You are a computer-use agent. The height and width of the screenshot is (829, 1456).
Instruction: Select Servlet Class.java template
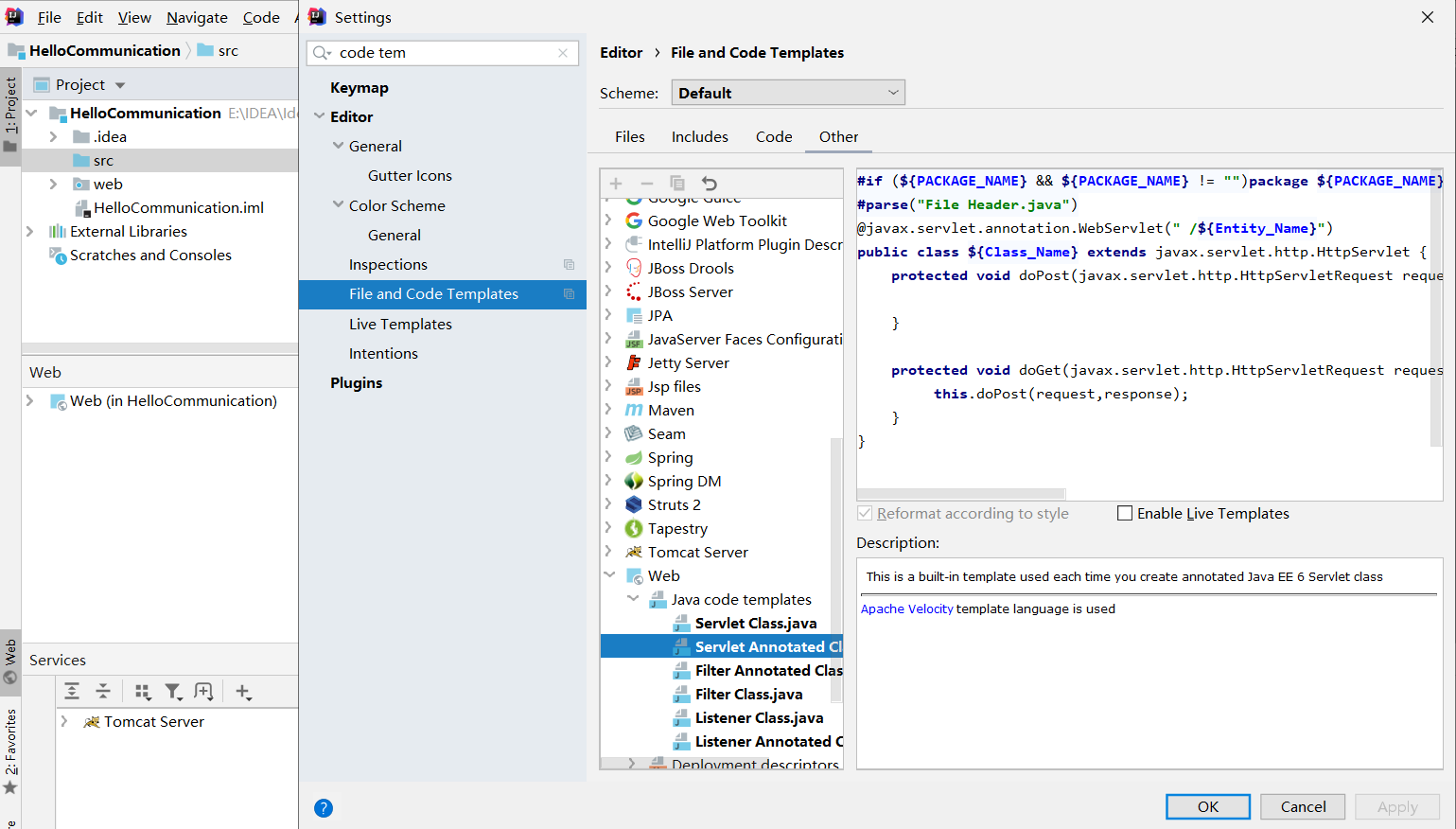click(756, 623)
